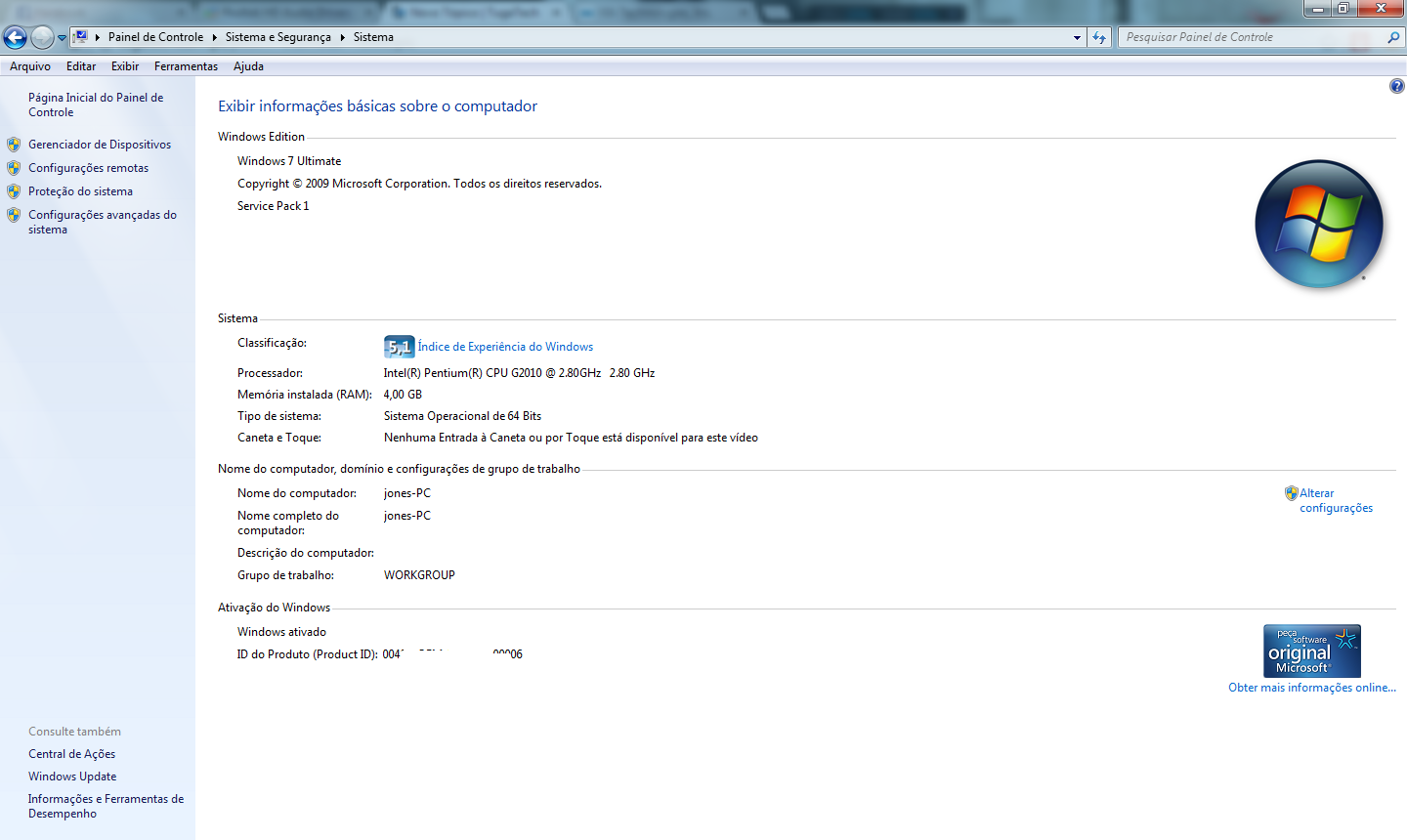Click the Windows 7 Ultimate edition text
Image resolution: width=1407 pixels, height=840 pixels.
(x=289, y=161)
